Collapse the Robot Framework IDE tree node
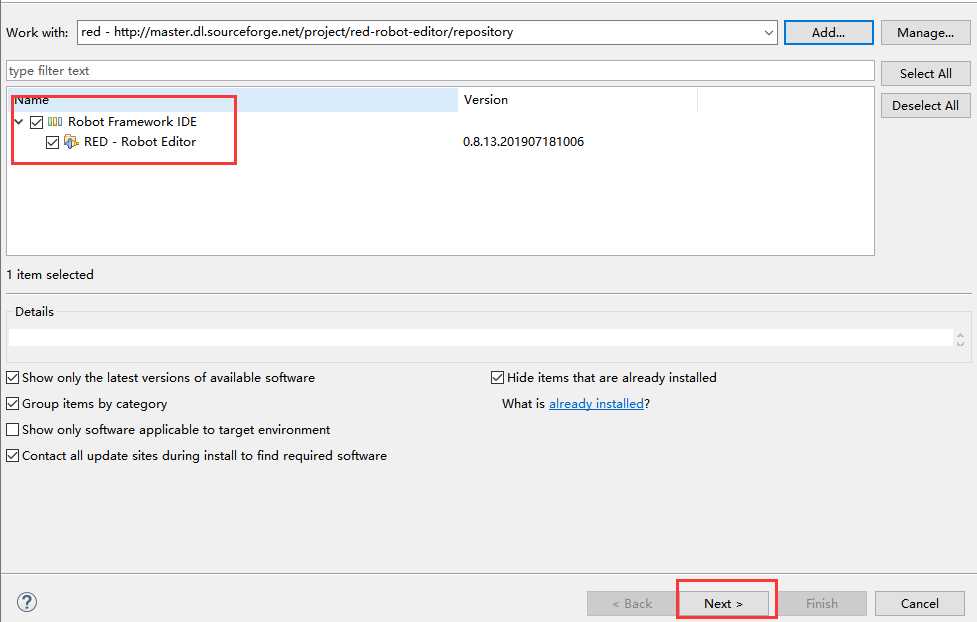This screenshot has width=977, height=622. (19, 122)
